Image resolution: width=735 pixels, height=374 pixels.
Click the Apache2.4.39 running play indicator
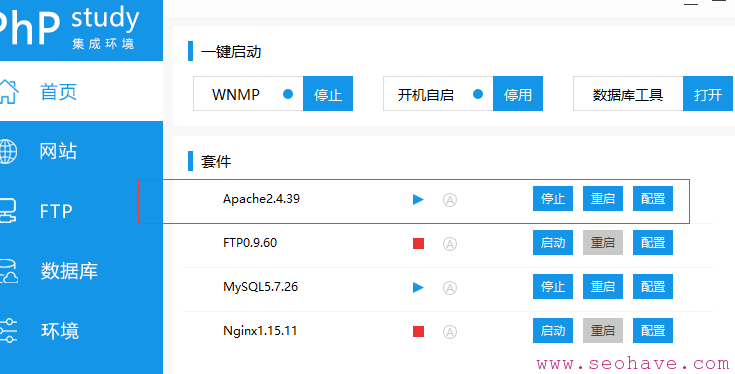coord(418,200)
